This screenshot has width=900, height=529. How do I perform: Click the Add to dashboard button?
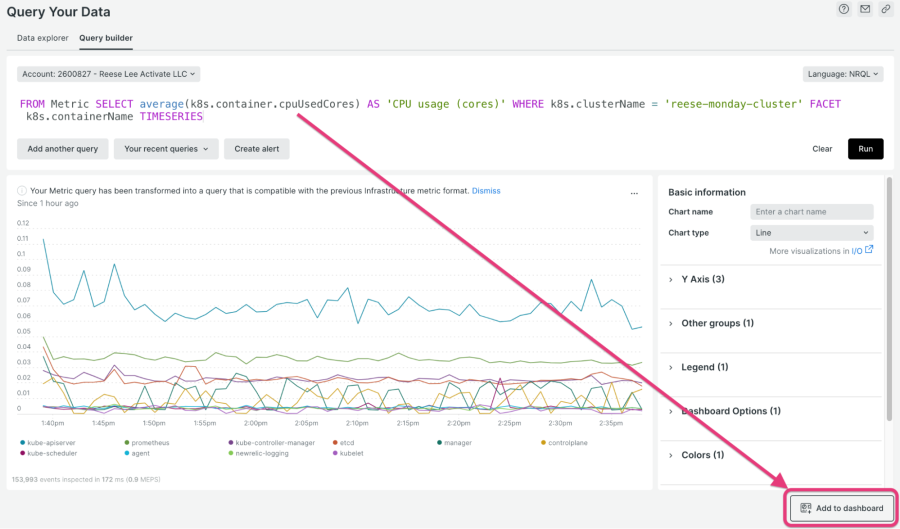[x=841, y=508]
